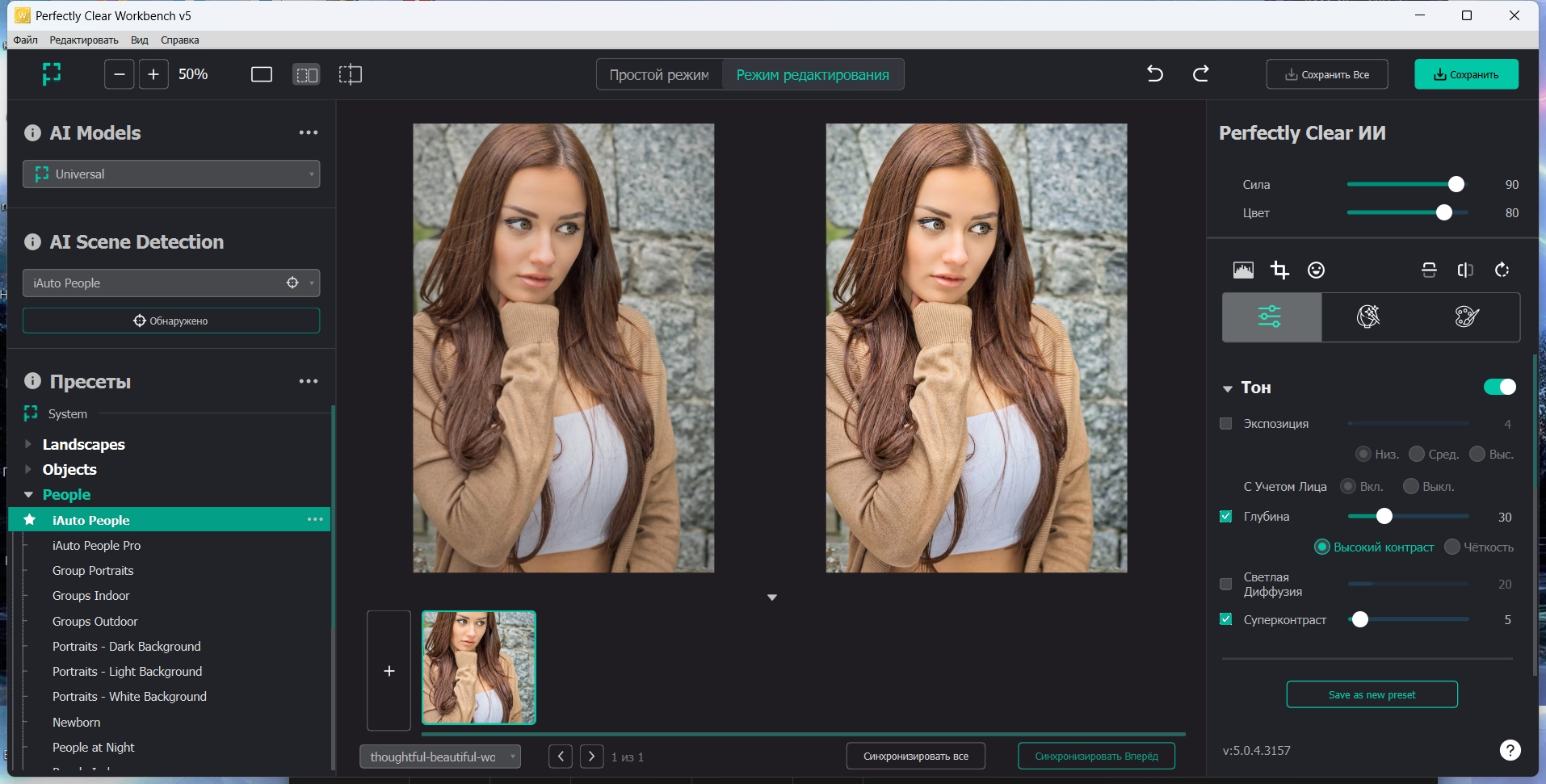Click the flip compare icon

1465,270
